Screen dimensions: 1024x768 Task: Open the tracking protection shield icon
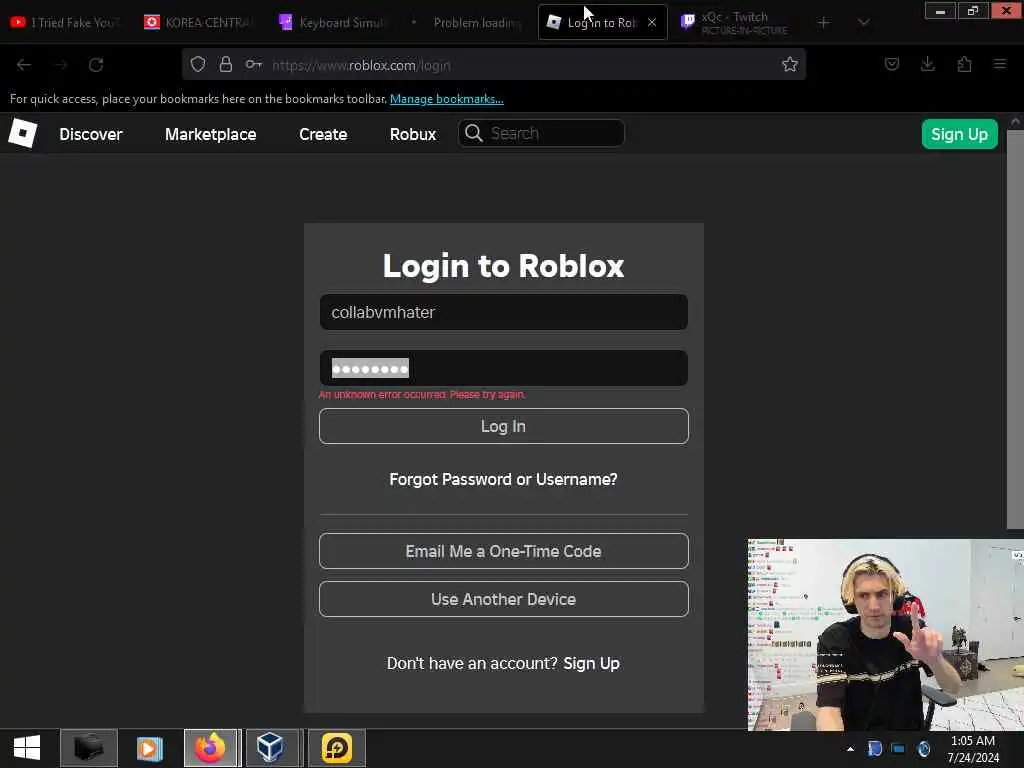[198, 64]
